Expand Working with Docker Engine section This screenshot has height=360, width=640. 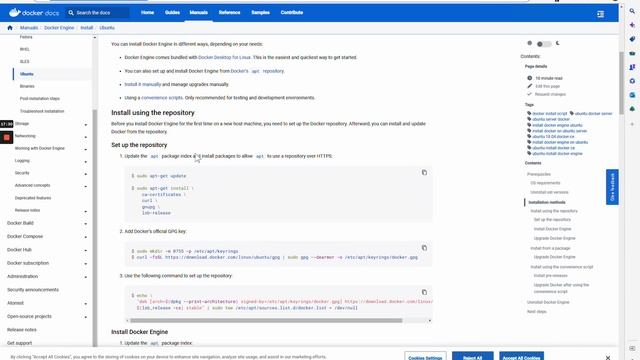pyautogui.click(x=86, y=149)
